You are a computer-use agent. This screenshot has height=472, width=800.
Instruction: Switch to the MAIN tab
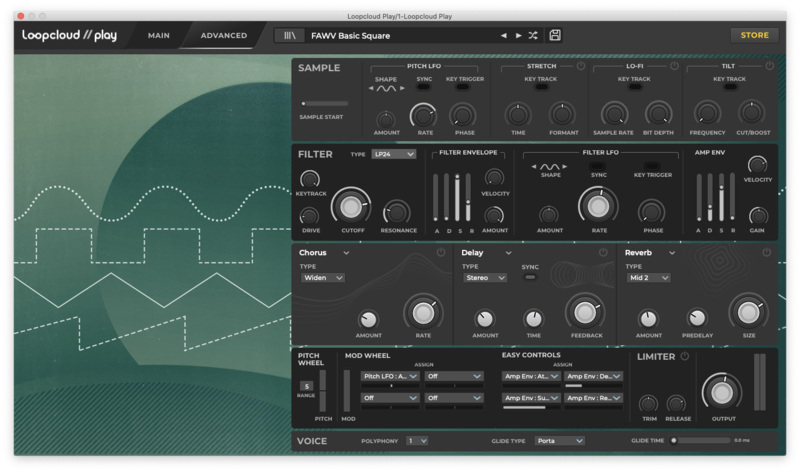click(158, 36)
